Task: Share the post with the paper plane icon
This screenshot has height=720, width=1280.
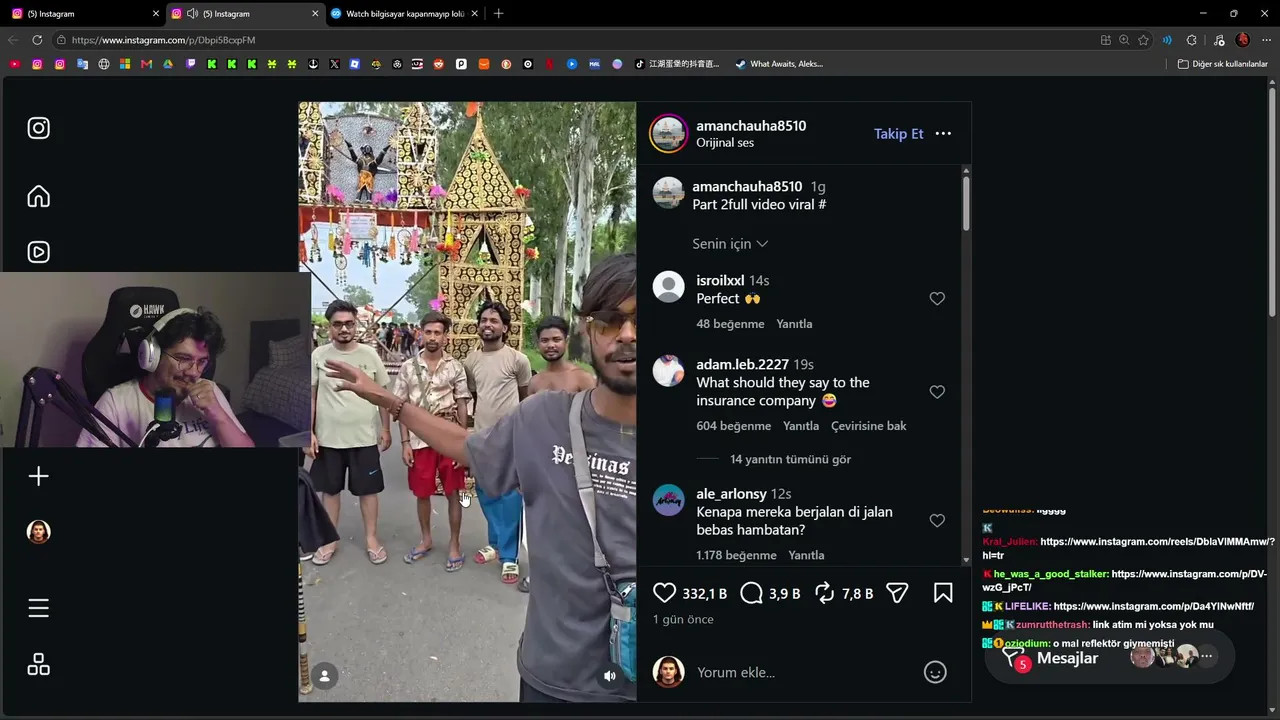Action: tap(897, 593)
